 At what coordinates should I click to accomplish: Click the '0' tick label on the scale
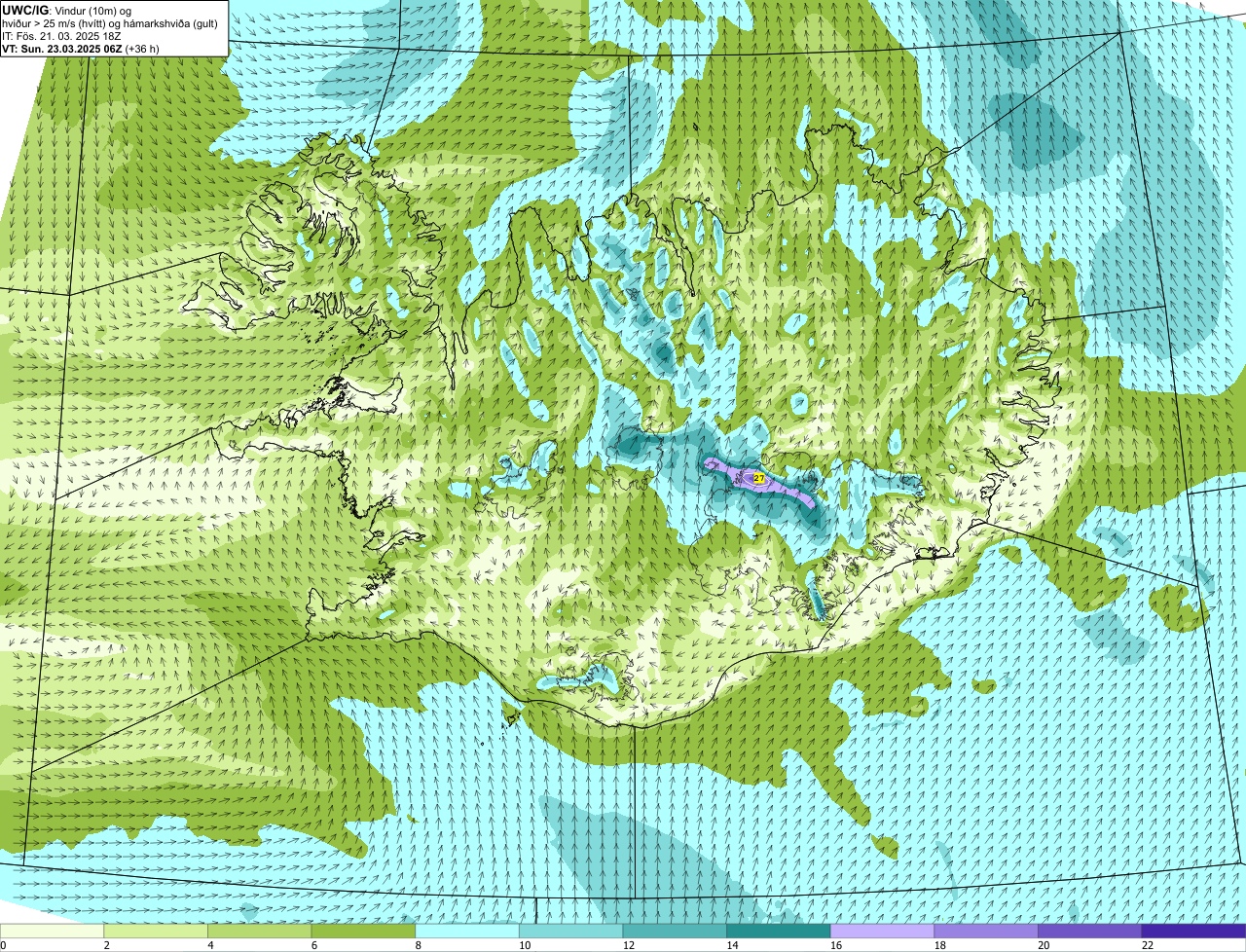pyautogui.click(x=3, y=945)
